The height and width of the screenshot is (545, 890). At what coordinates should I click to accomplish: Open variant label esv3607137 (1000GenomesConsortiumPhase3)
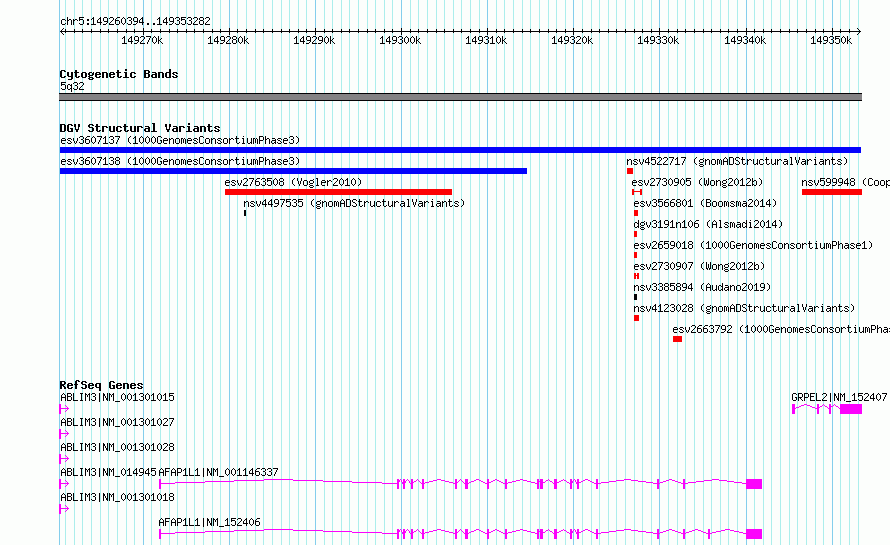coord(180,140)
